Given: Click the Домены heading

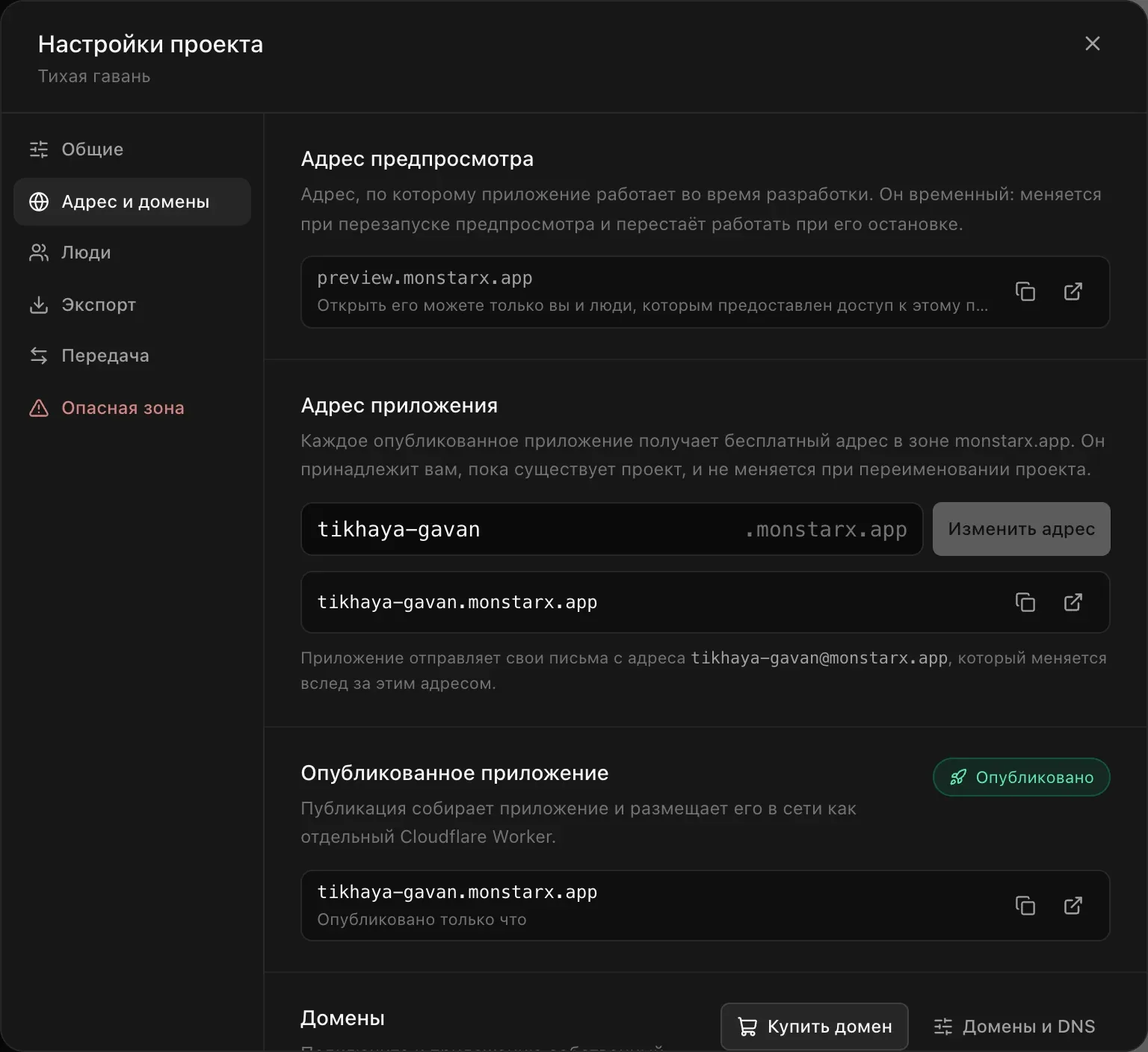Looking at the screenshot, I should [342, 1018].
